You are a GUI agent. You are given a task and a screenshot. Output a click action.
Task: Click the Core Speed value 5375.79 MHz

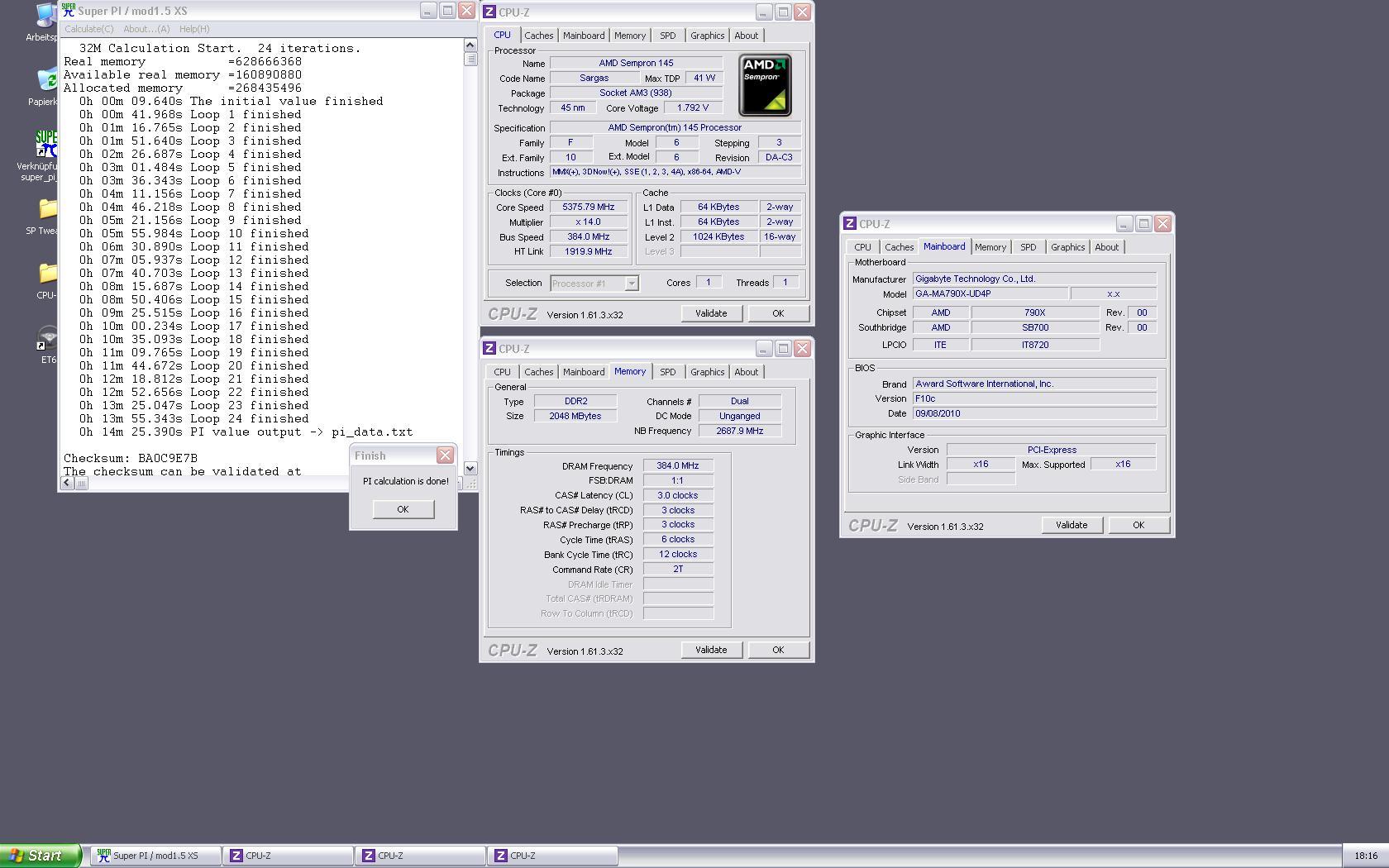[589, 207]
